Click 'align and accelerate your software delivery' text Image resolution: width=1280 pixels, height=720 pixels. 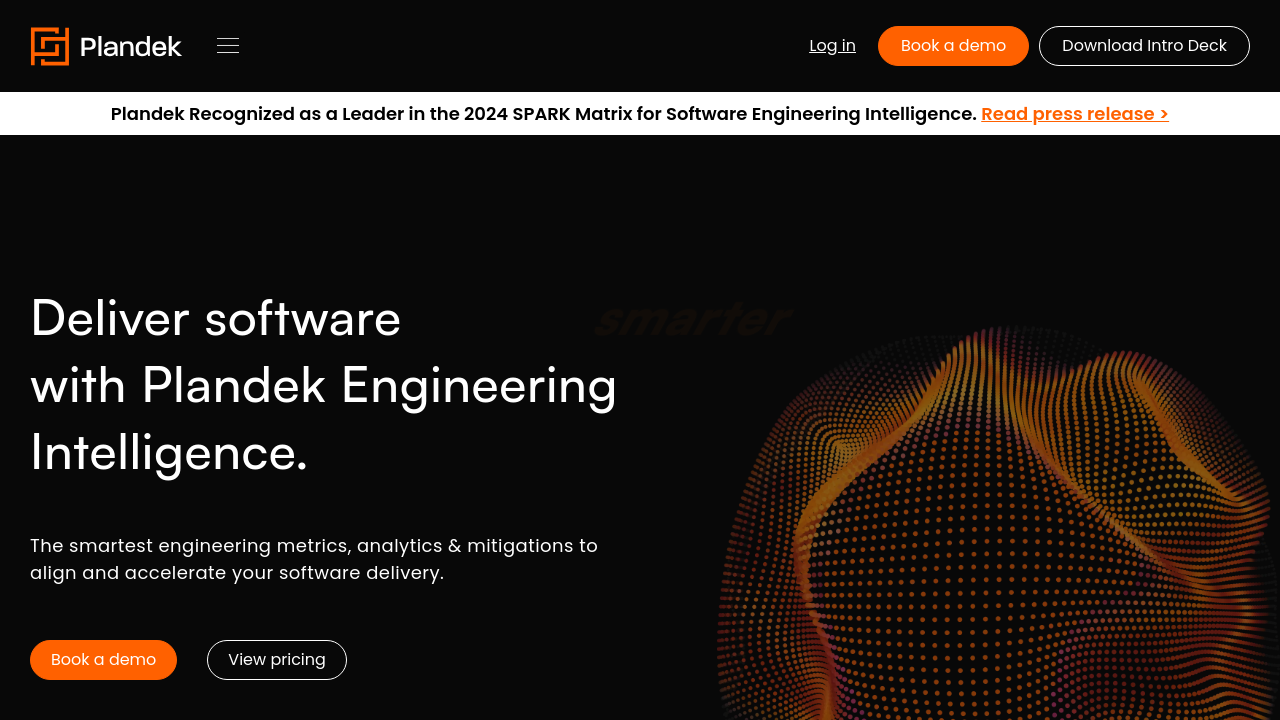237,573
